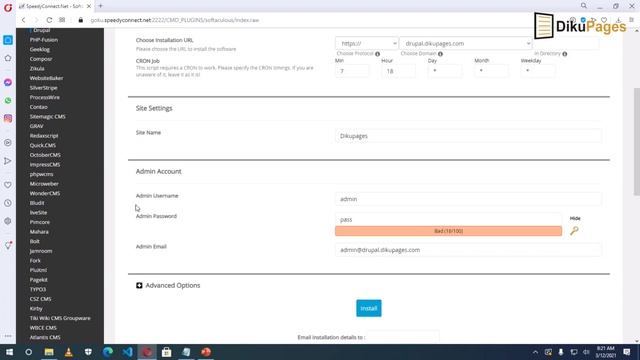Image resolution: width=640 pixels, height=360 pixels.
Task: Open Atlantis CMS in the sidebar list
Action: (45, 337)
